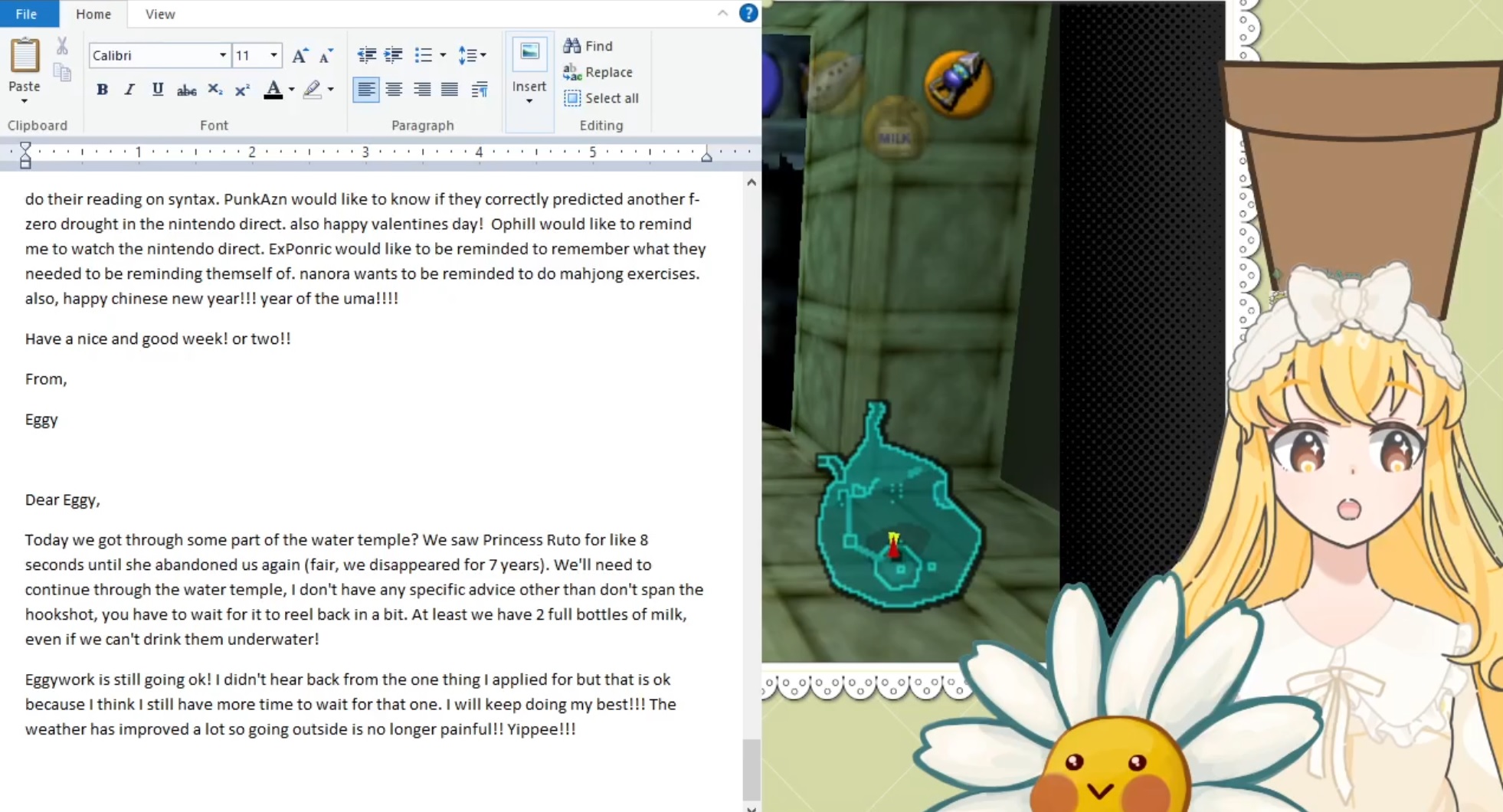This screenshot has width=1503, height=812.
Task: Click Select all in Editing group
Action: [x=601, y=98]
